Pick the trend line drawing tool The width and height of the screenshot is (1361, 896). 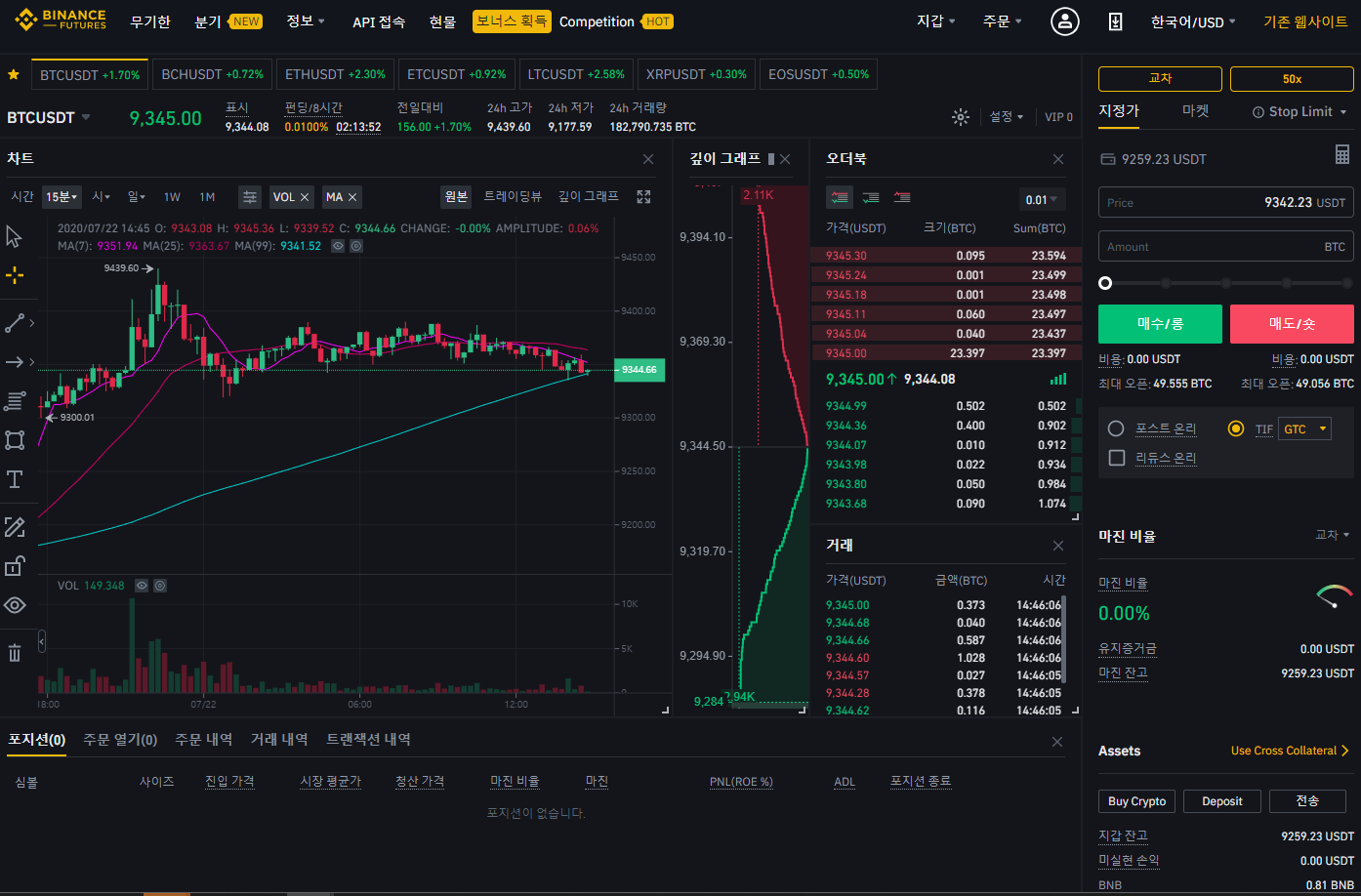coord(14,323)
